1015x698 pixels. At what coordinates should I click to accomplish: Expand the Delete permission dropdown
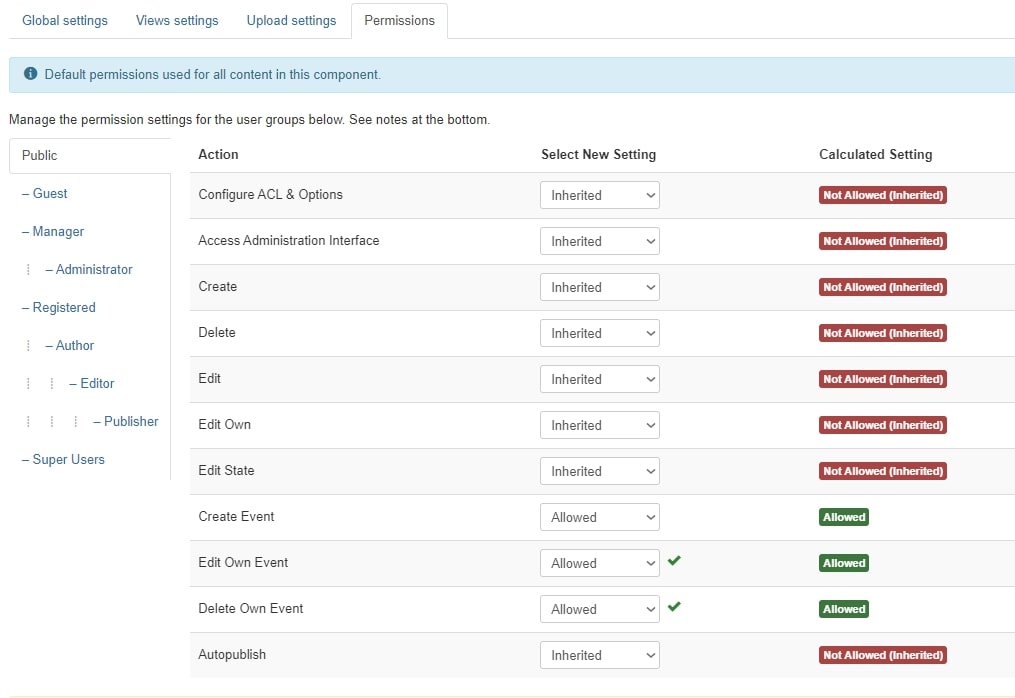599,333
